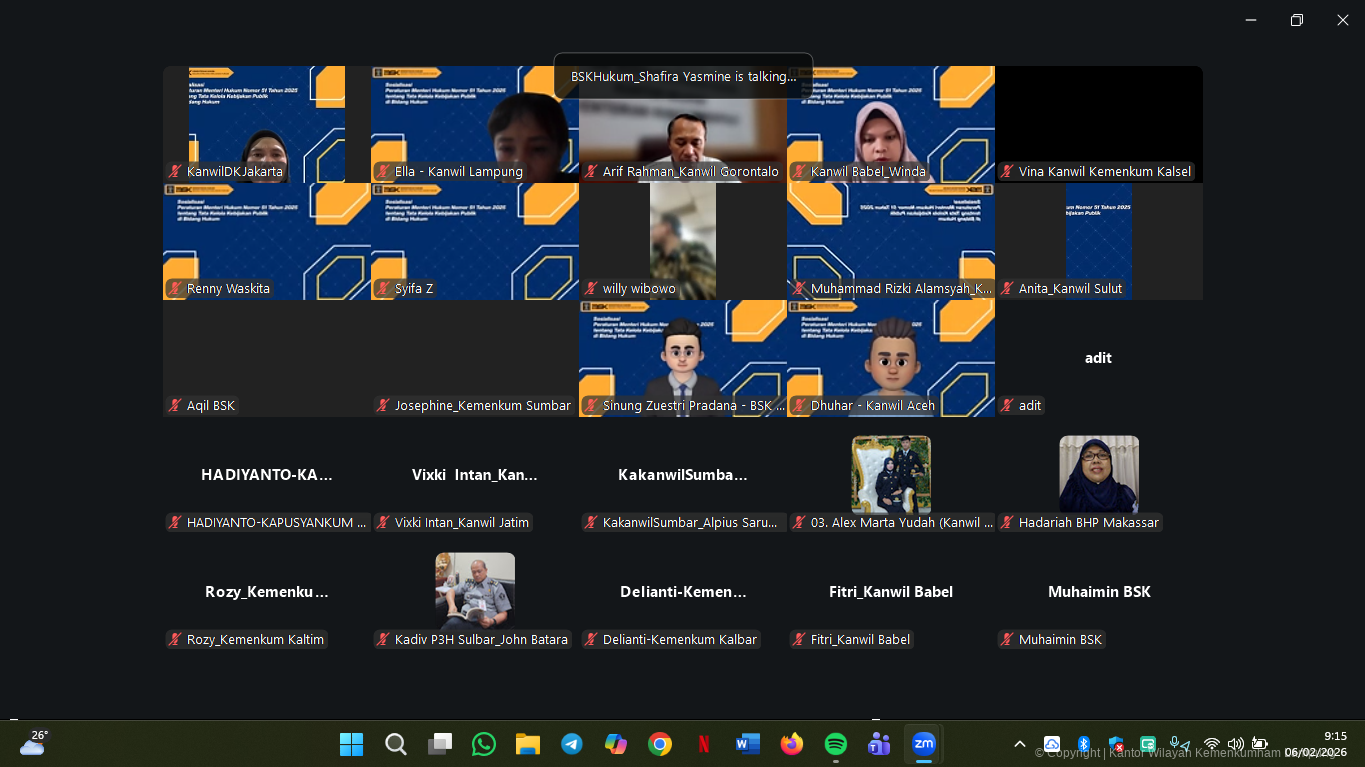Launch Spotify from the taskbar
The width and height of the screenshot is (1365, 767).
835,744
